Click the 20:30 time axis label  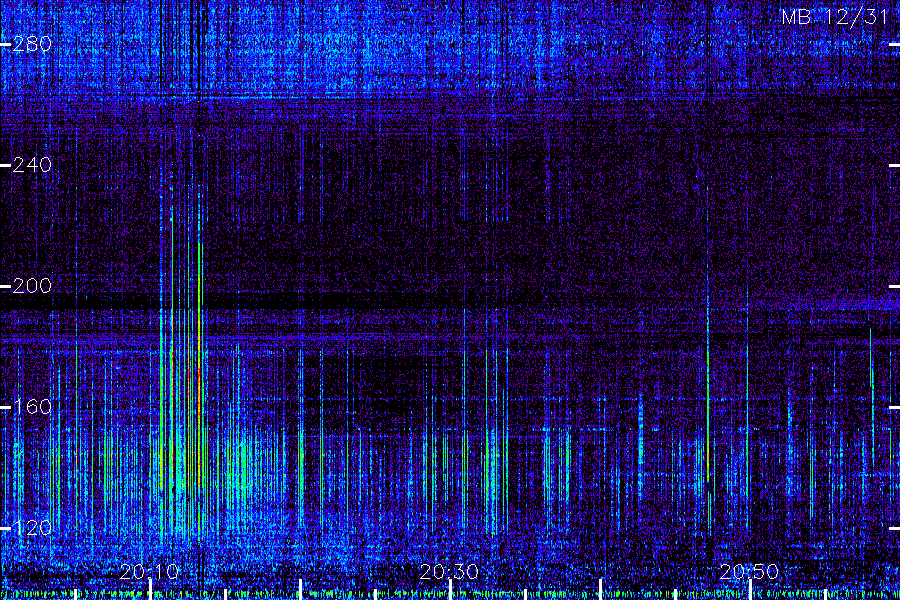click(449, 571)
